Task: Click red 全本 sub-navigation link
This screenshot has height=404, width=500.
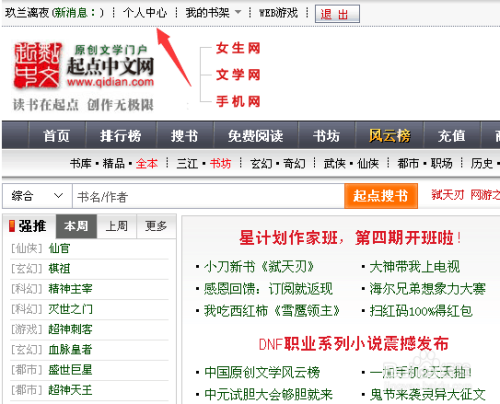Action: [x=147, y=164]
